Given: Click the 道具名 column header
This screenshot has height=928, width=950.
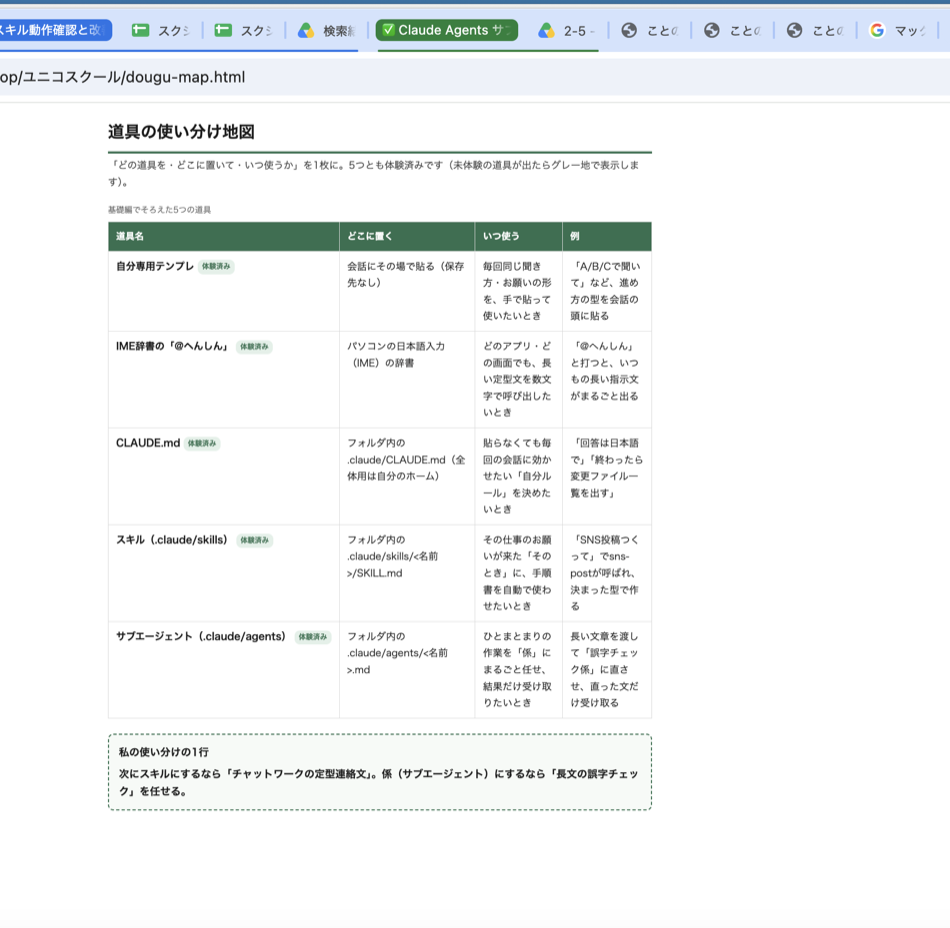Looking at the screenshot, I should pos(224,236).
